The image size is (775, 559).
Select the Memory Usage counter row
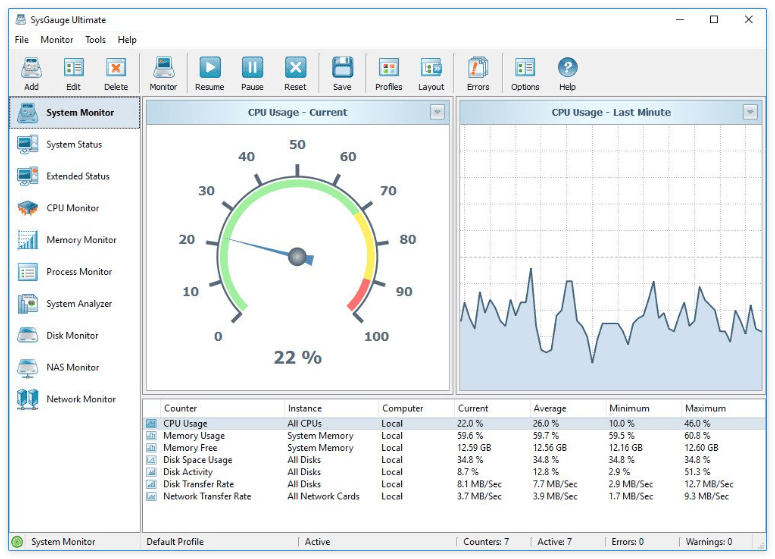[454, 435]
